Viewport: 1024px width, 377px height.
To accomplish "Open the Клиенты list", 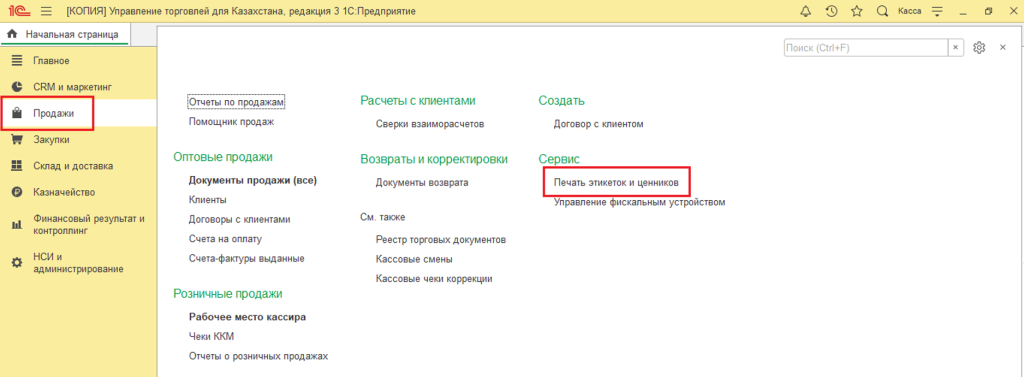I will (207, 200).
